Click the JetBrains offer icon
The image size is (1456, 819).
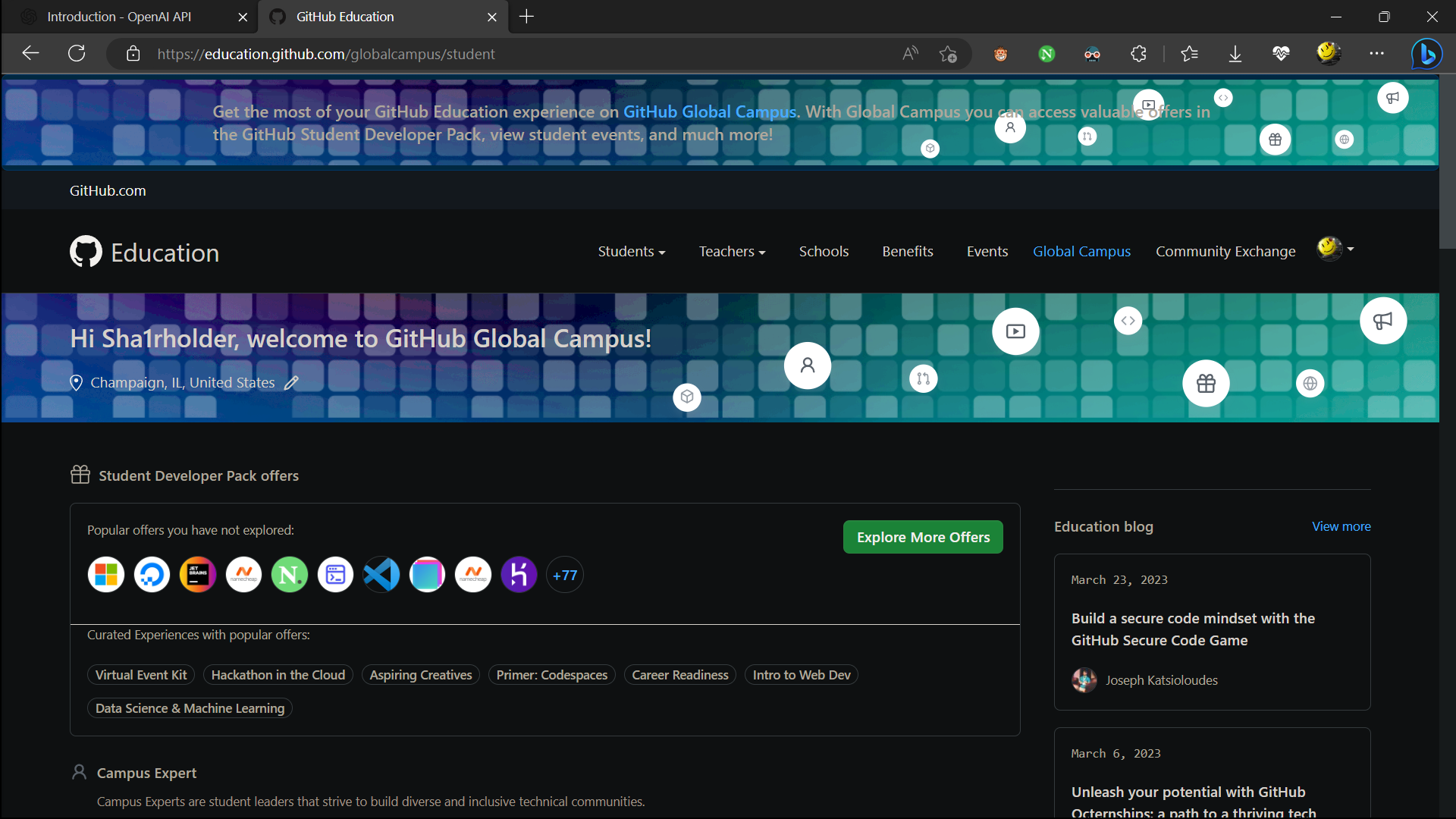198,575
